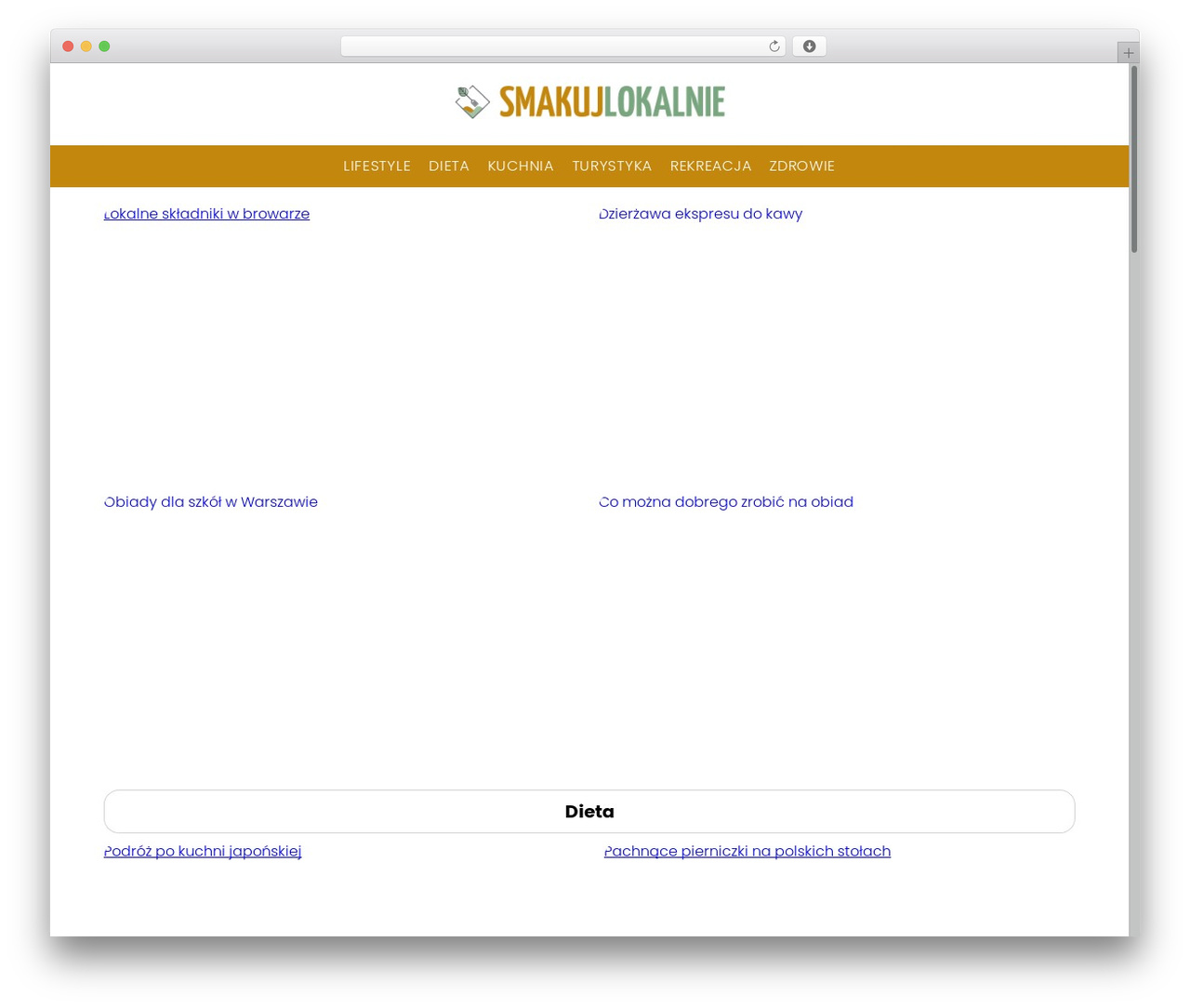Viewport: 1190px width, 1008px height.
Task: Click the browser reload icon
Action: tap(773, 46)
